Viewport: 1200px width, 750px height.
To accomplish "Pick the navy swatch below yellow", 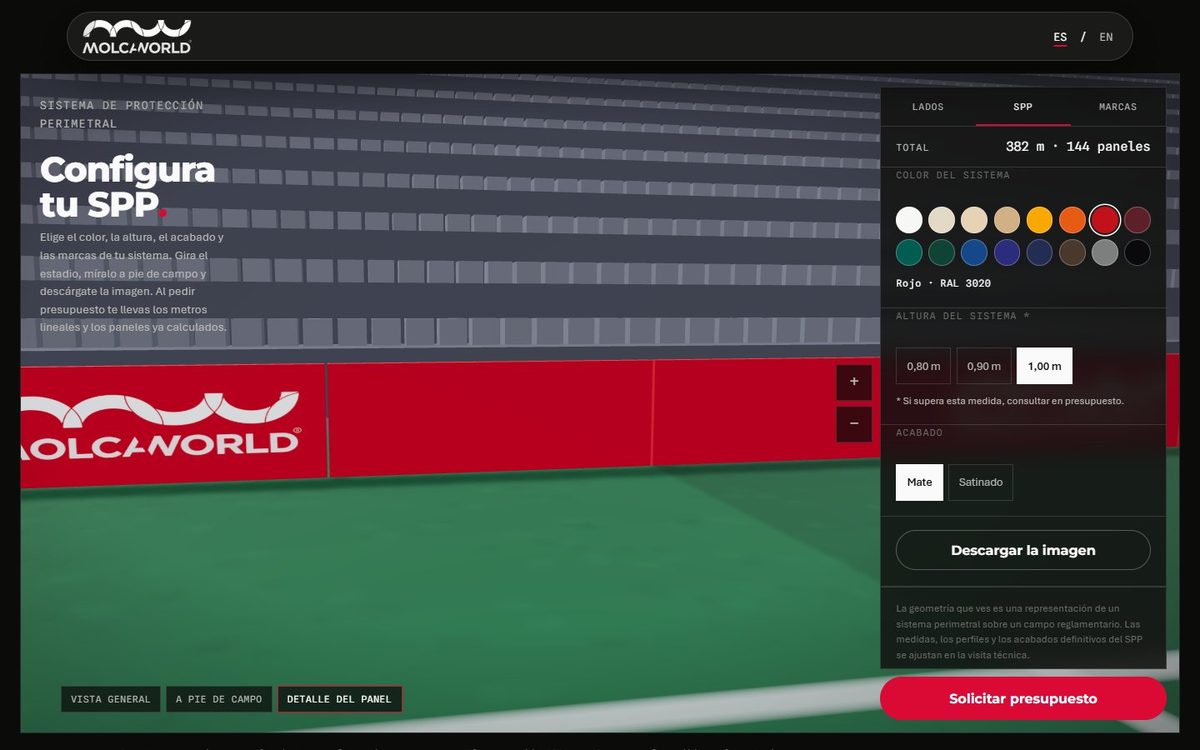I will tap(1040, 252).
